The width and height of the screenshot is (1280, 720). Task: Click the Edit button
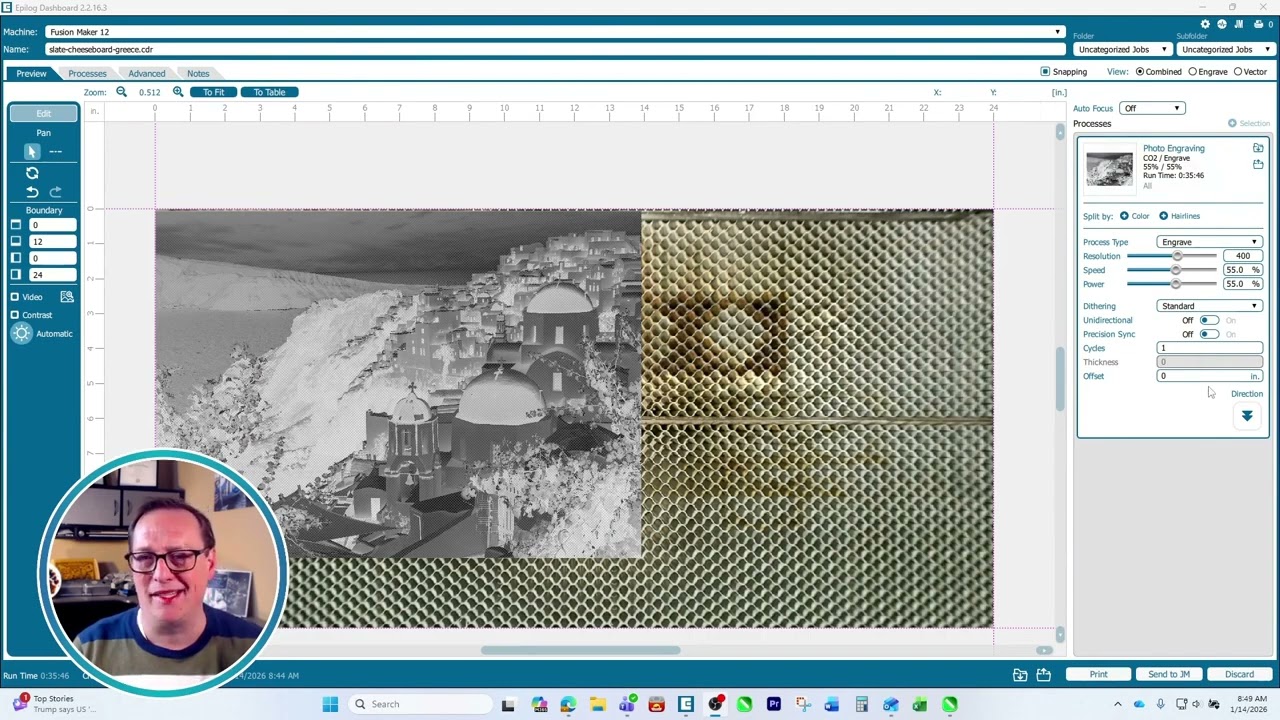tap(43, 114)
